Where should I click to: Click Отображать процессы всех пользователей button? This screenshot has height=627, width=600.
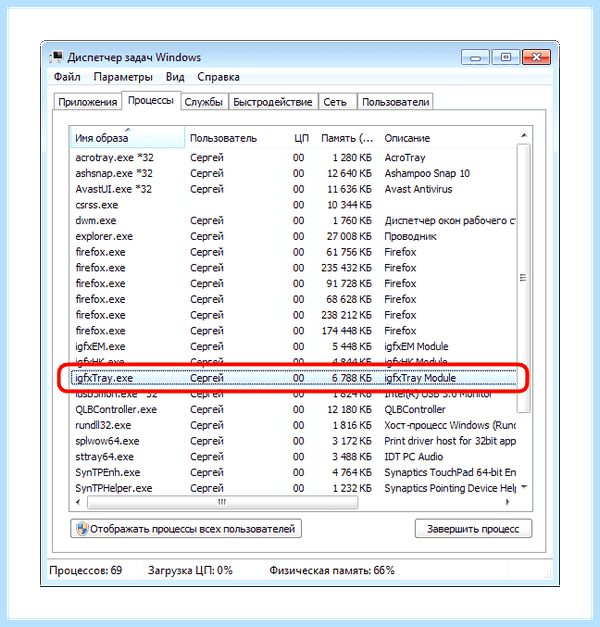tap(186, 529)
